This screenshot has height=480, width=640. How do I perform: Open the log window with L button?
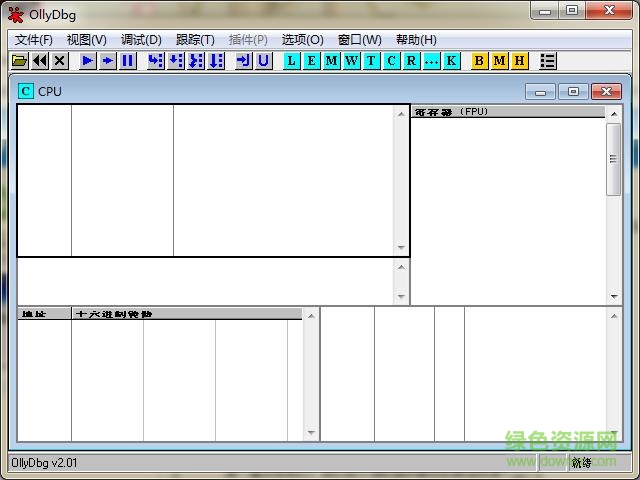(x=291, y=61)
